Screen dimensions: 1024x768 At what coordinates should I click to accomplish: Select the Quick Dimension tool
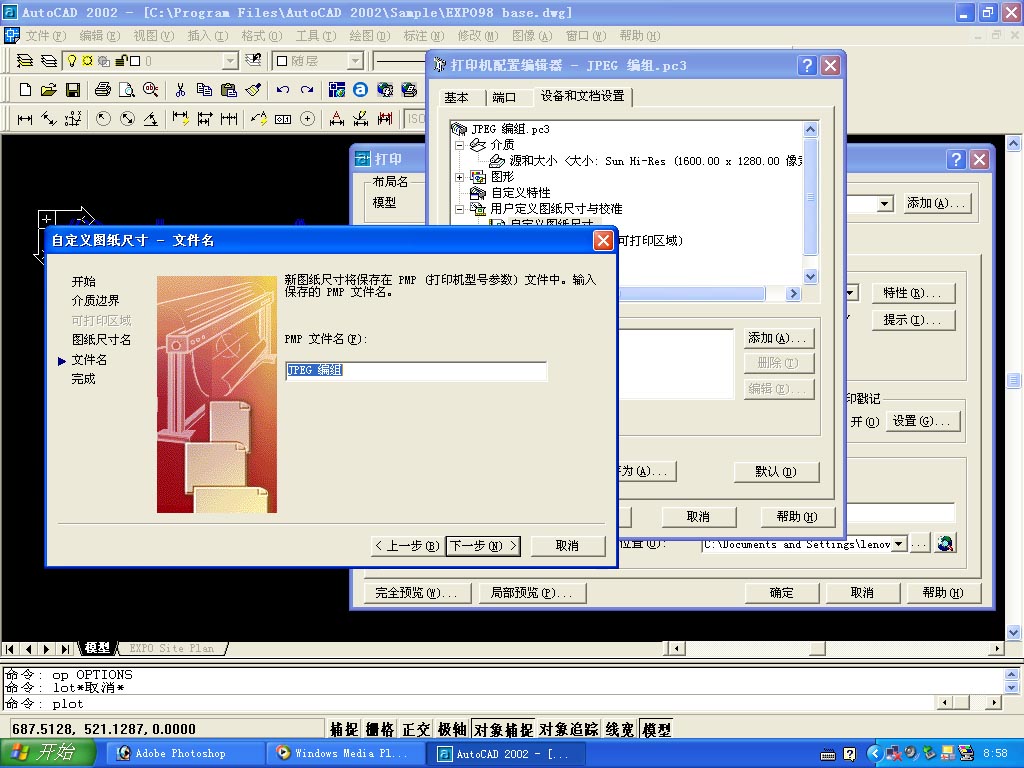pos(180,119)
